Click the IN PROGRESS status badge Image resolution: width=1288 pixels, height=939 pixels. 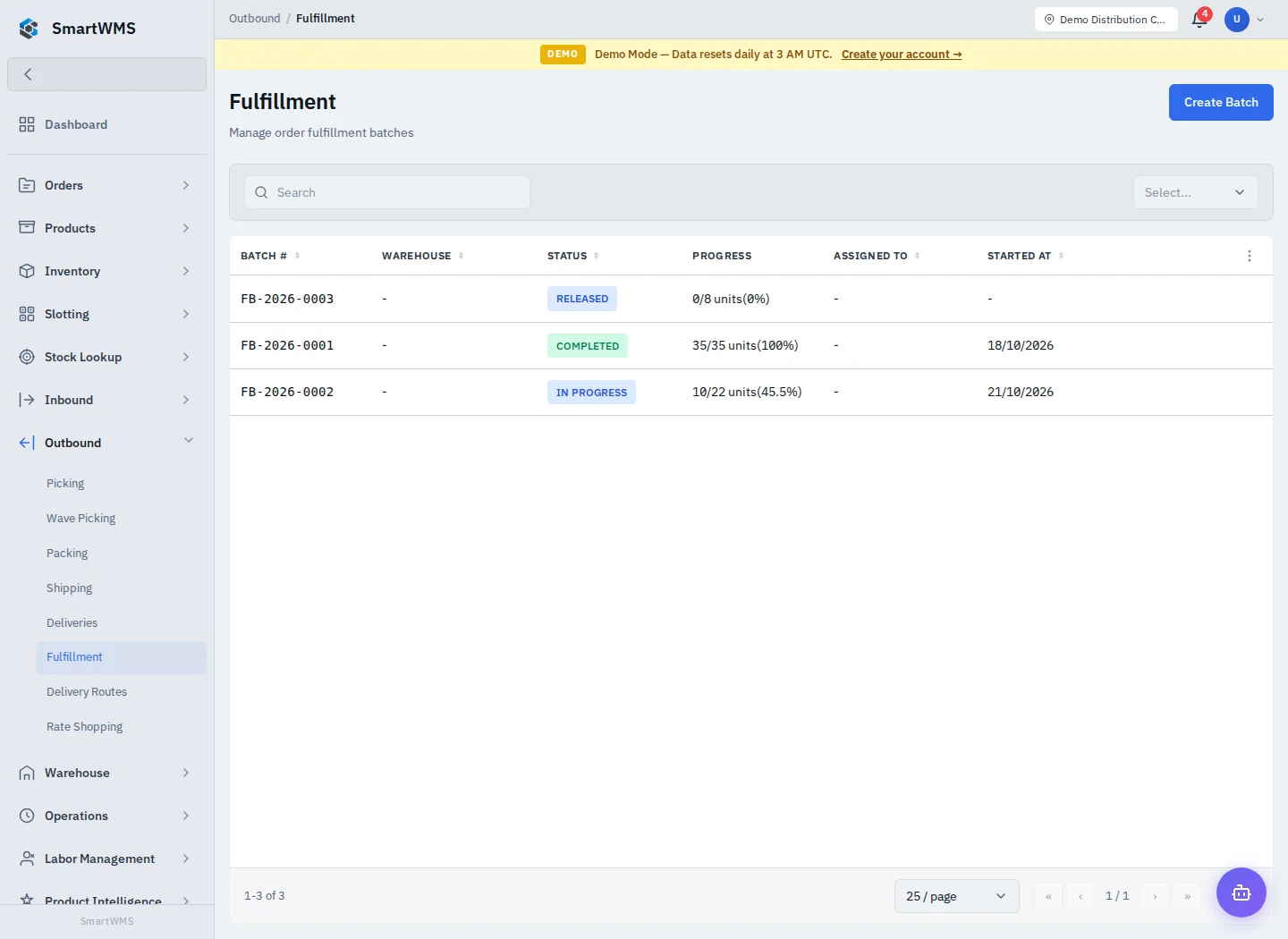coord(591,393)
